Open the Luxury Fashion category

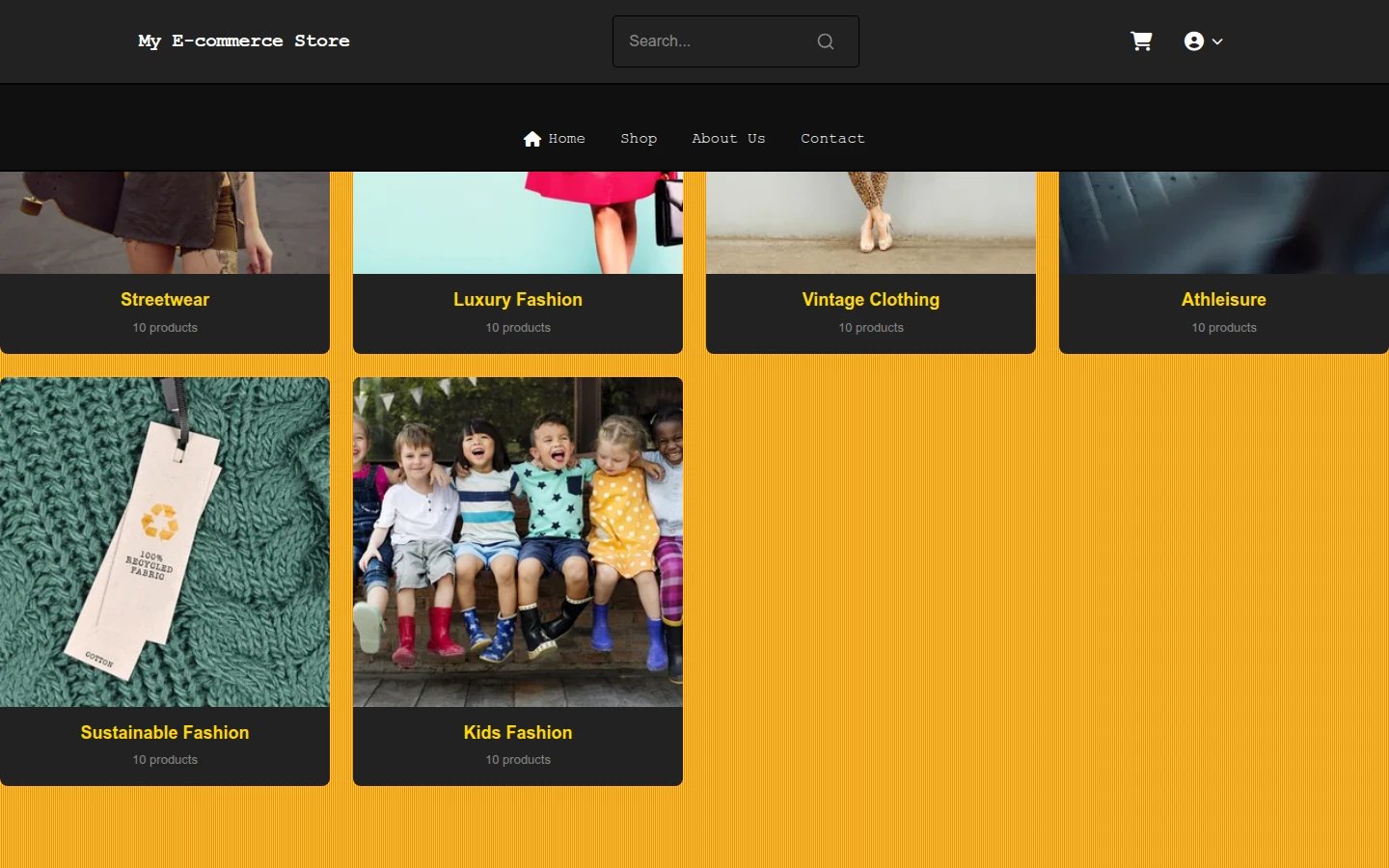[518, 300]
